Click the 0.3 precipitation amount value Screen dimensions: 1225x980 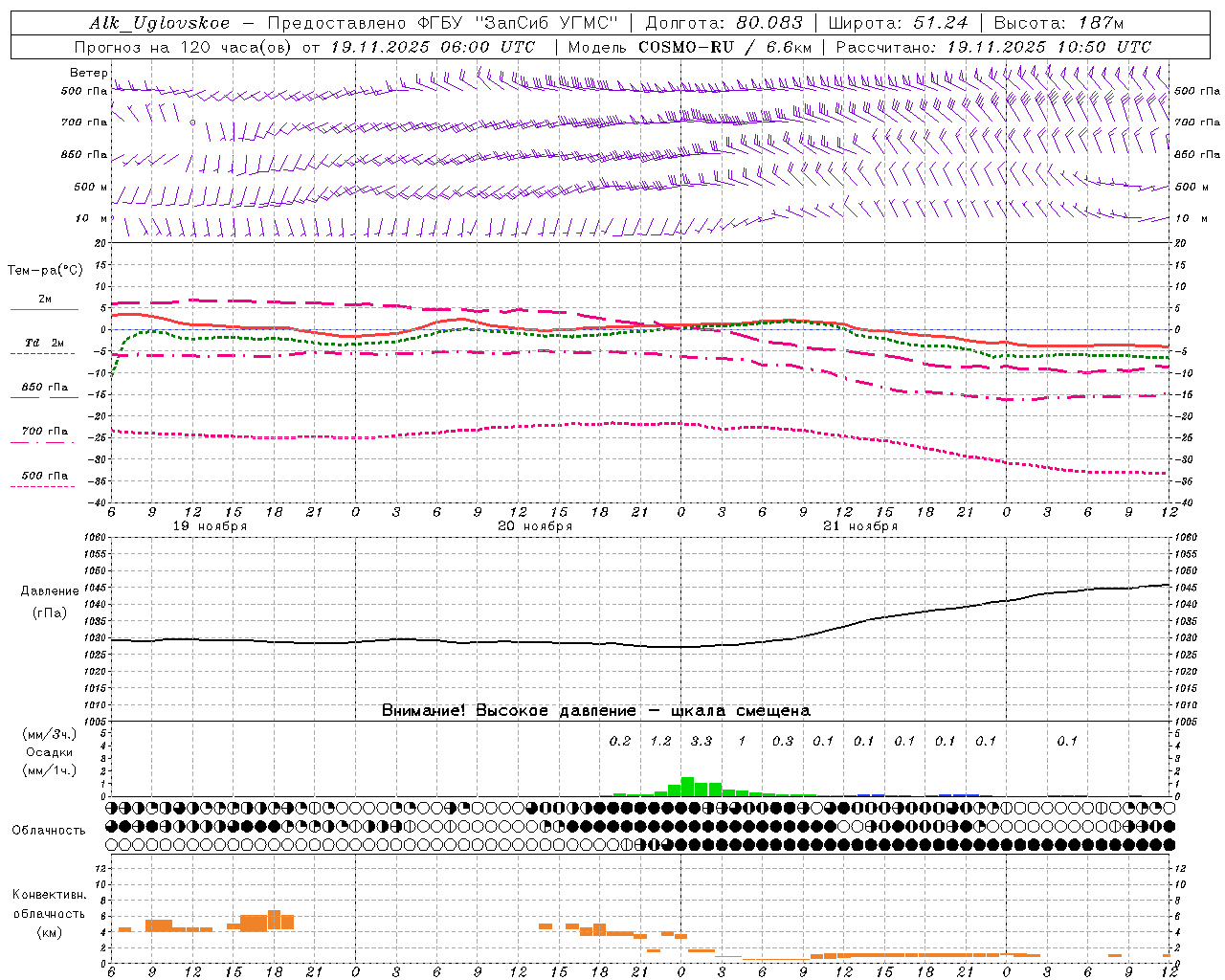point(783,741)
